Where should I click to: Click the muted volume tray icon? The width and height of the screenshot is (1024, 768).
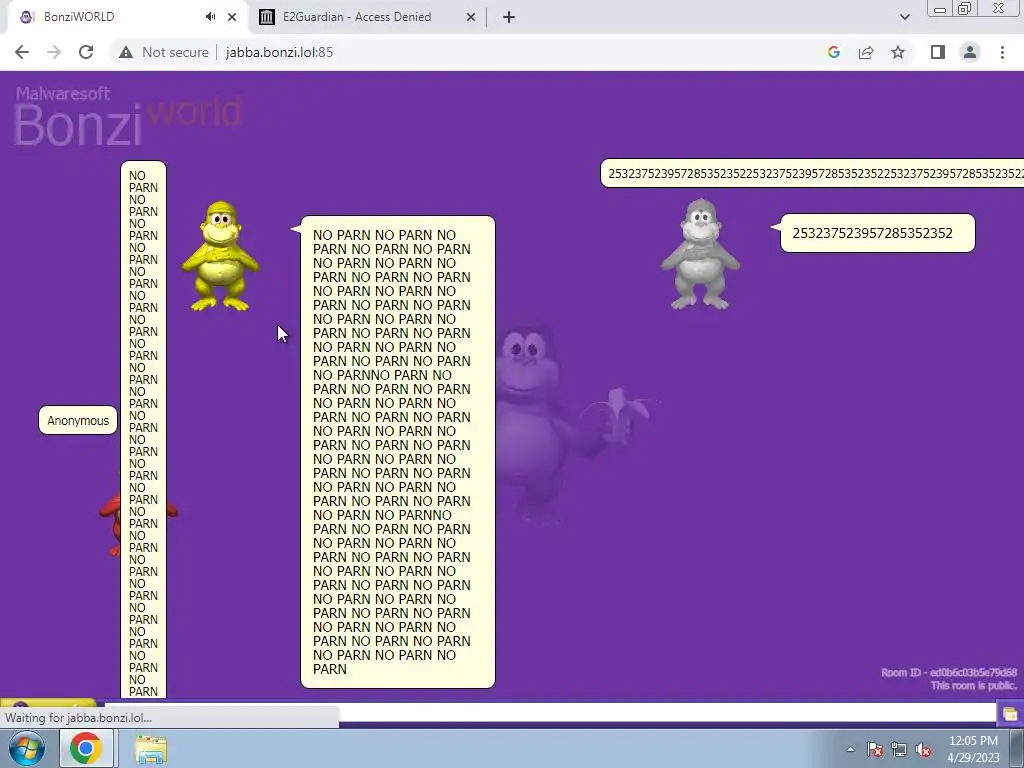(x=923, y=749)
